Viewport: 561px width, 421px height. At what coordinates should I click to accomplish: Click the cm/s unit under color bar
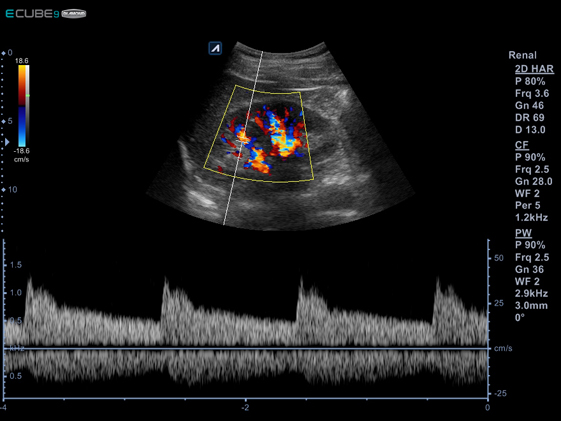pyautogui.click(x=21, y=159)
